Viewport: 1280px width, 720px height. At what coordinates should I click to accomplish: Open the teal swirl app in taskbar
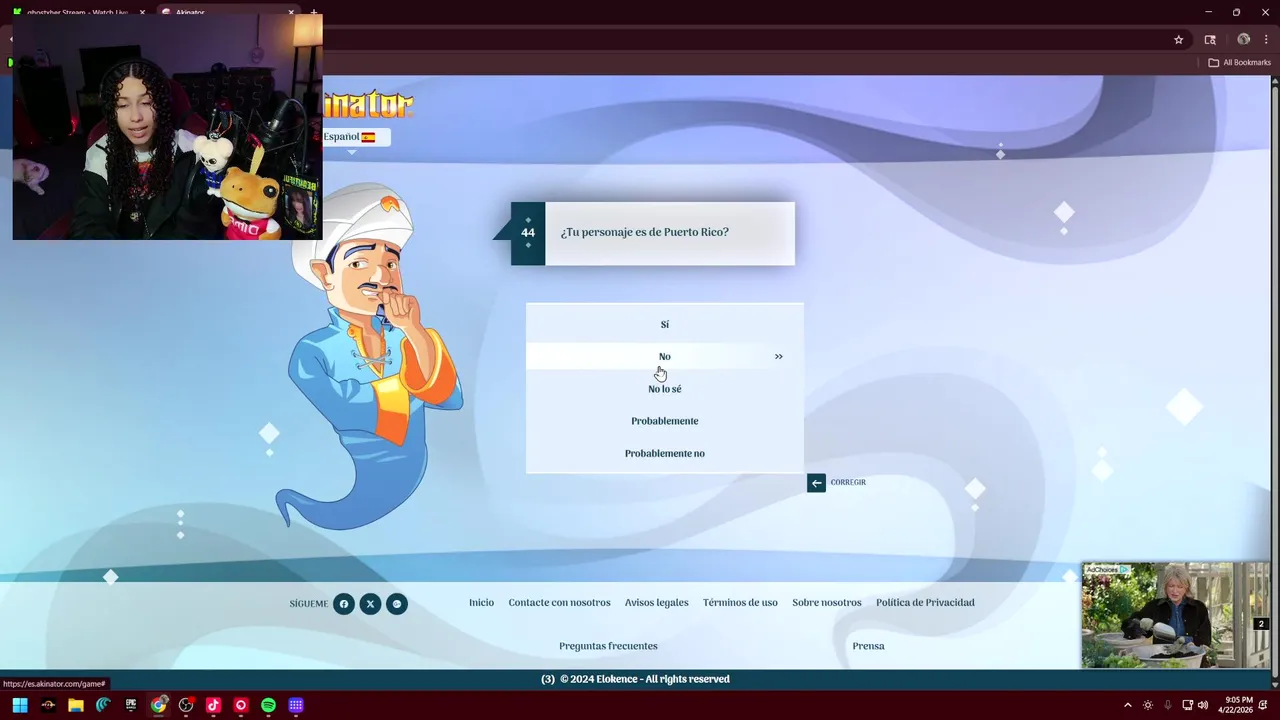(x=103, y=705)
